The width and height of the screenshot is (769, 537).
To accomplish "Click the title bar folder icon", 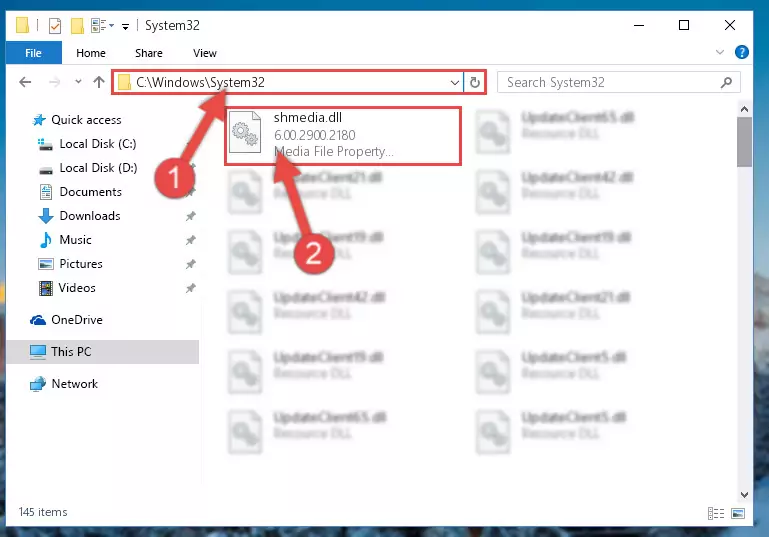I will click(x=22, y=26).
